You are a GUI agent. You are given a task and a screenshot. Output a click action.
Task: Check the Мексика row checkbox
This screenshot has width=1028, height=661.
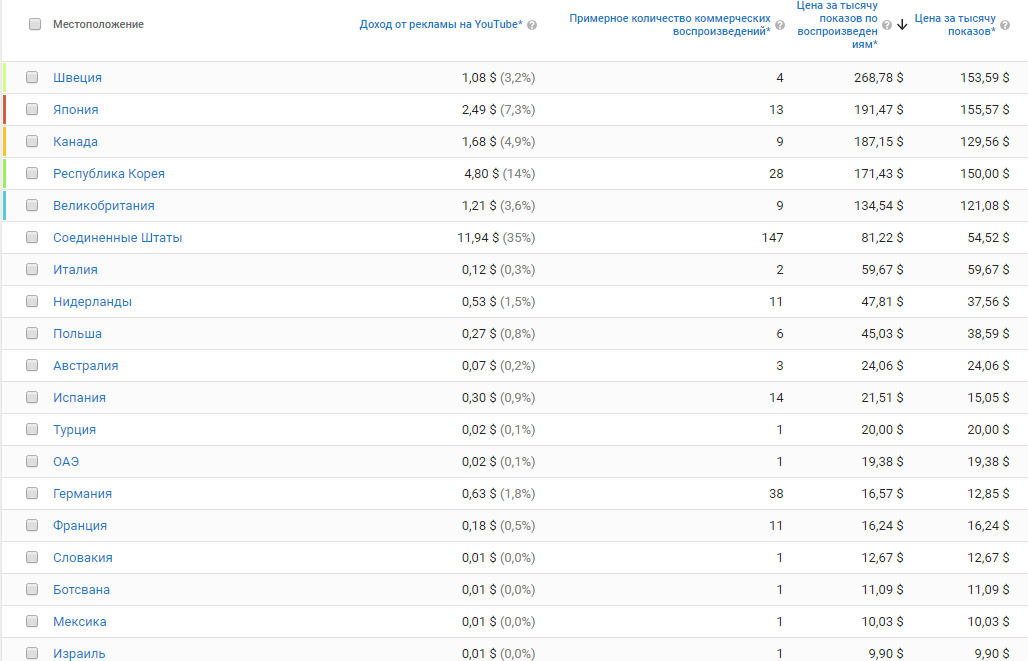(32, 621)
